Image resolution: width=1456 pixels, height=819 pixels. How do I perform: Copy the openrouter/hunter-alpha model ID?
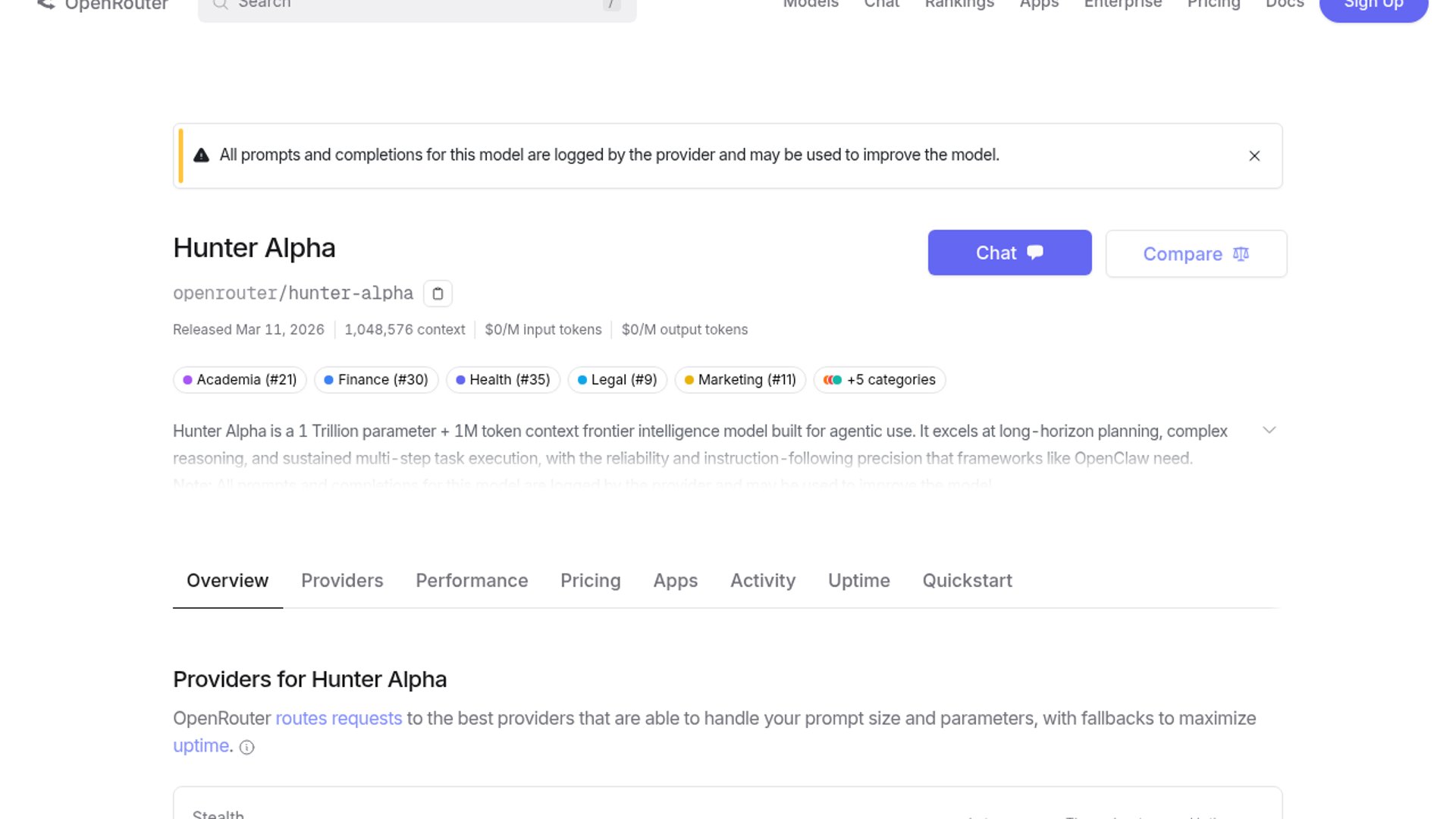tap(438, 293)
